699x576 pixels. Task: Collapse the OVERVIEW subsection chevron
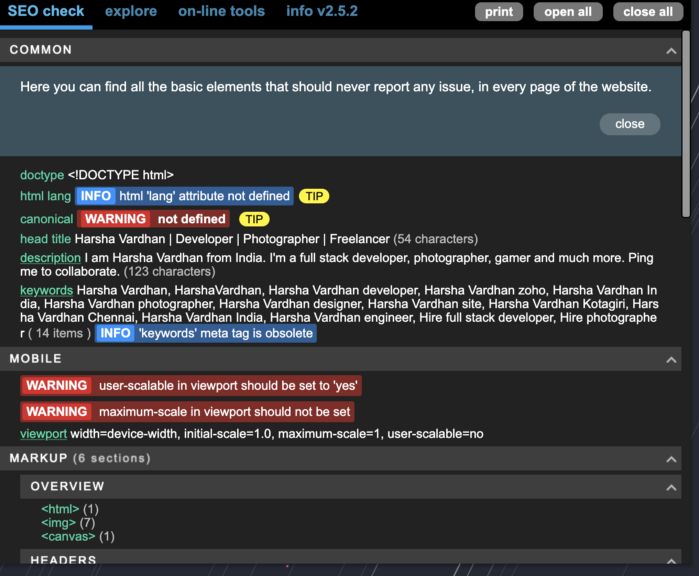671,488
